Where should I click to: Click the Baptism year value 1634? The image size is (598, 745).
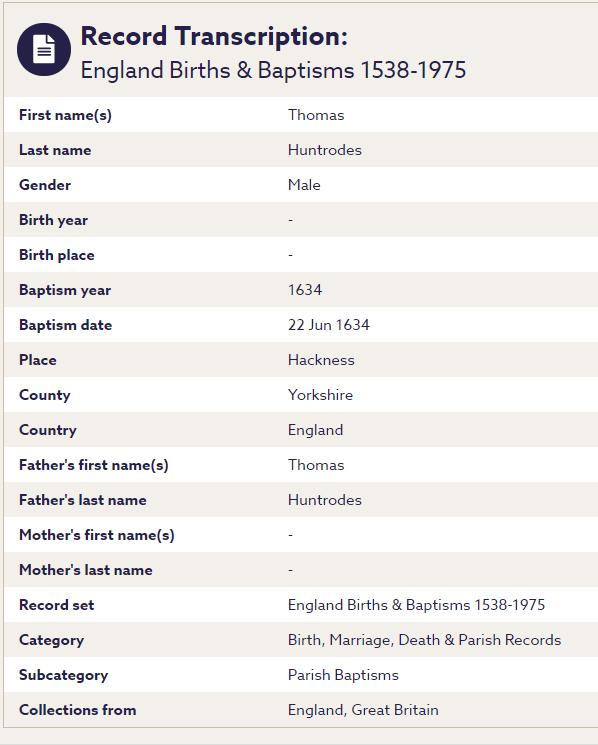(305, 290)
